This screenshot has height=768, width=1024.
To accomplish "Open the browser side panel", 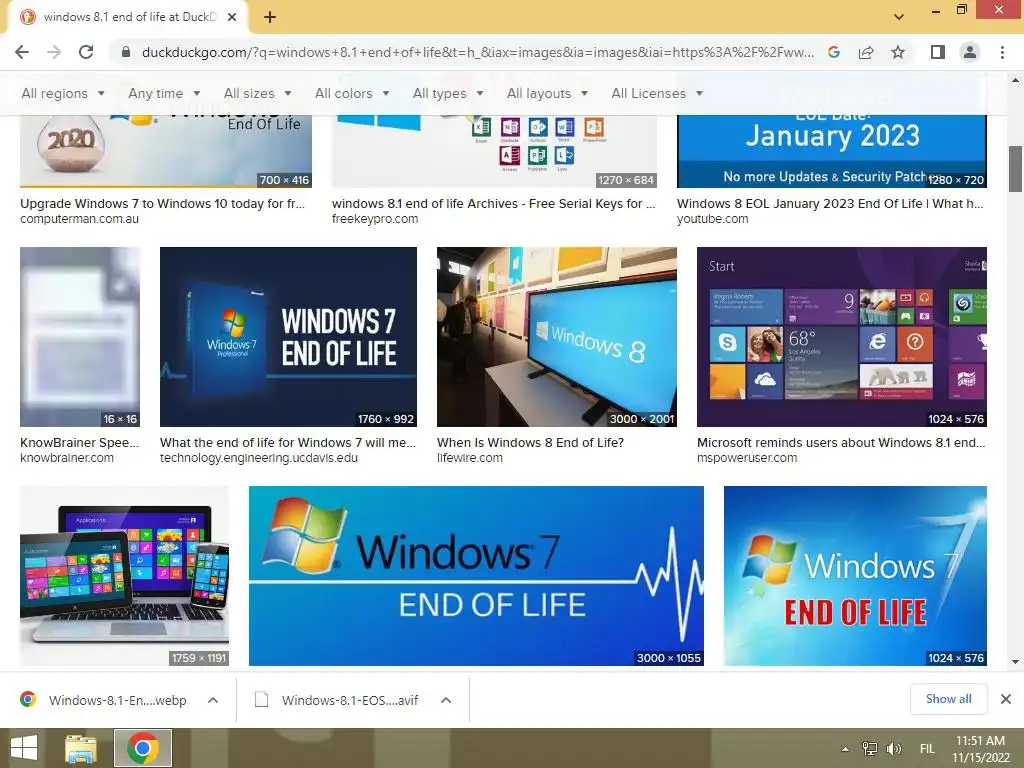I will point(937,52).
